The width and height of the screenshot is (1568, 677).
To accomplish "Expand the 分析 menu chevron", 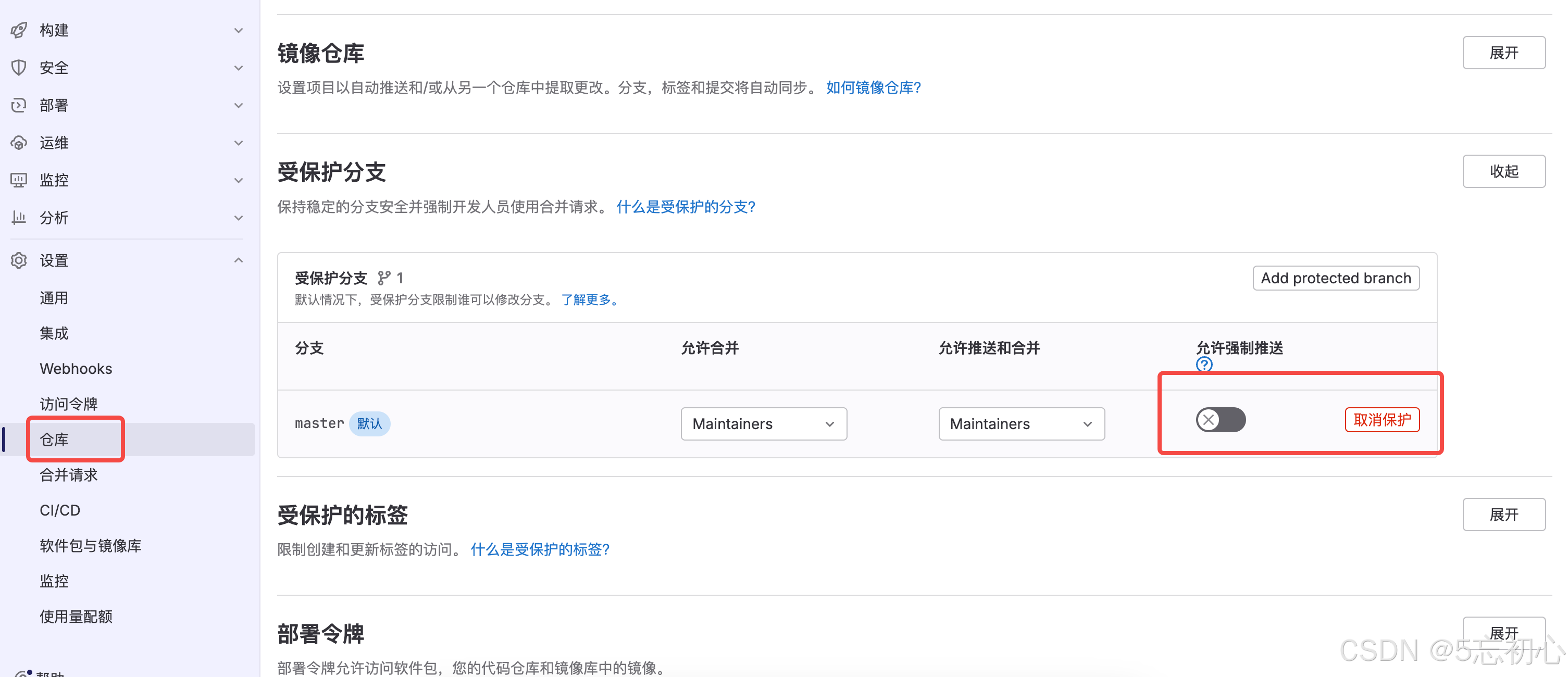I will 239,217.
